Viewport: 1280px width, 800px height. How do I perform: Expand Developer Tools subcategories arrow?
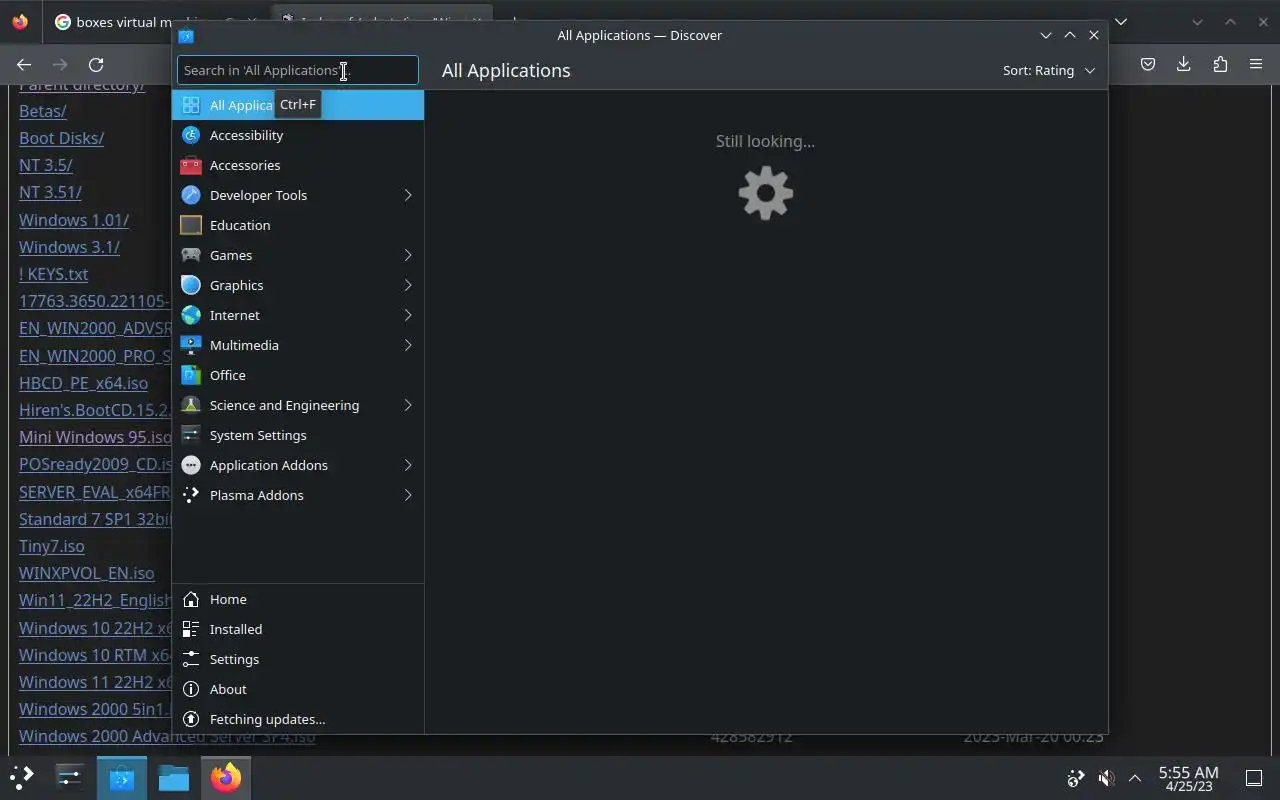[x=408, y=195]
